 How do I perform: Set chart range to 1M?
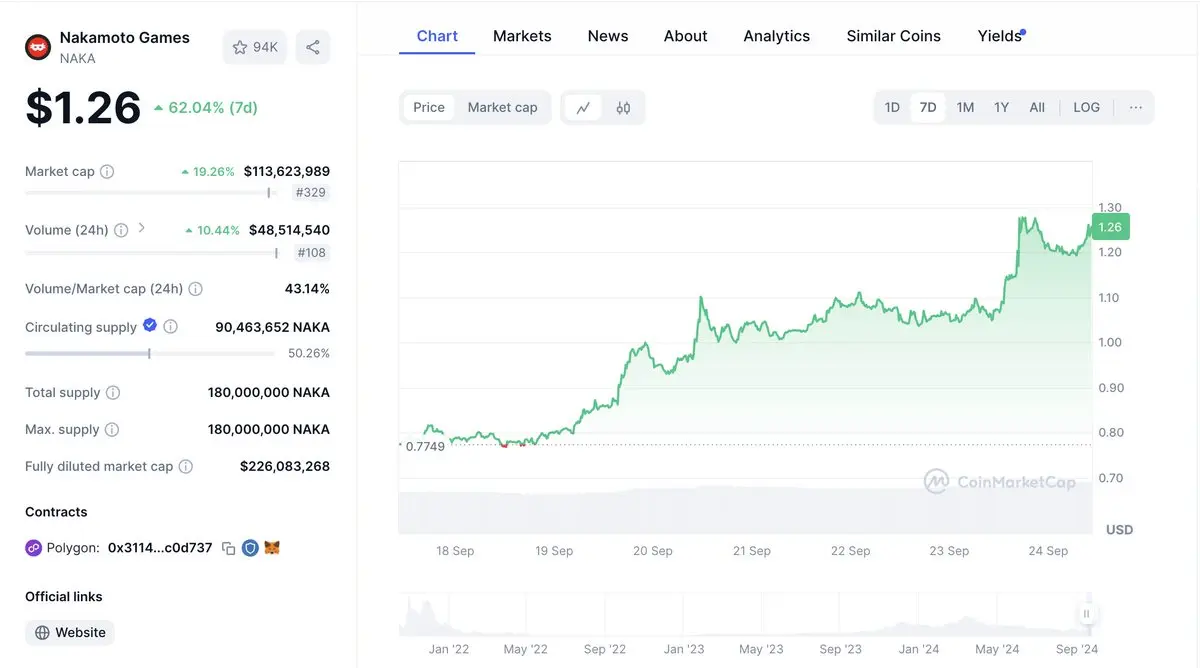[965, 108]
